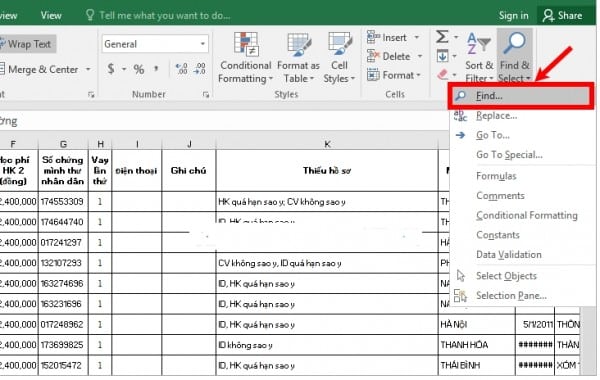This screenshot has height=380, width=600.
Task: Switch to the View ribbon tab
Action: coord(51,16)
